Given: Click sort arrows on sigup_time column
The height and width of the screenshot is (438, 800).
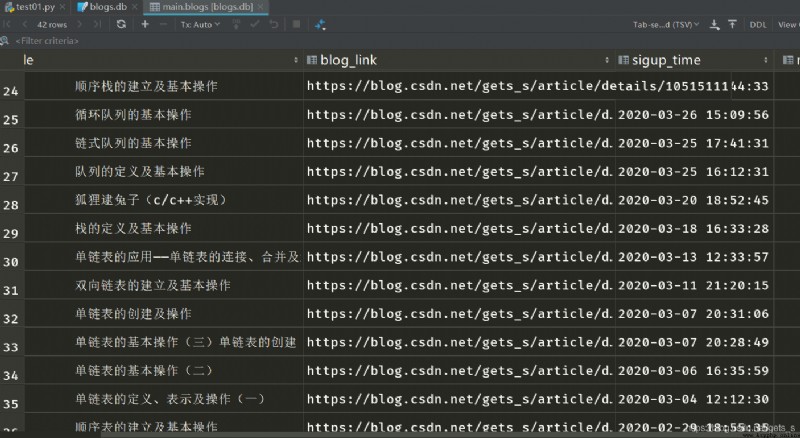Looking at the screenshot, I should pyautogui.click(x=765, y=60).
